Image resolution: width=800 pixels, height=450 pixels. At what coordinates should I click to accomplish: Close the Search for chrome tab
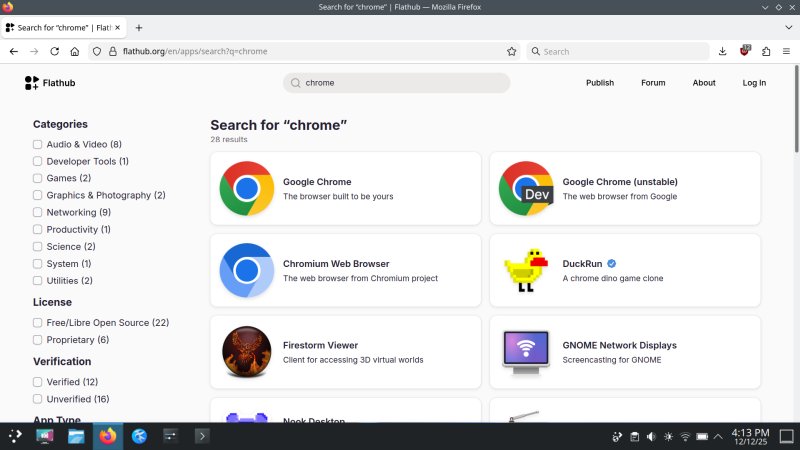117,28
